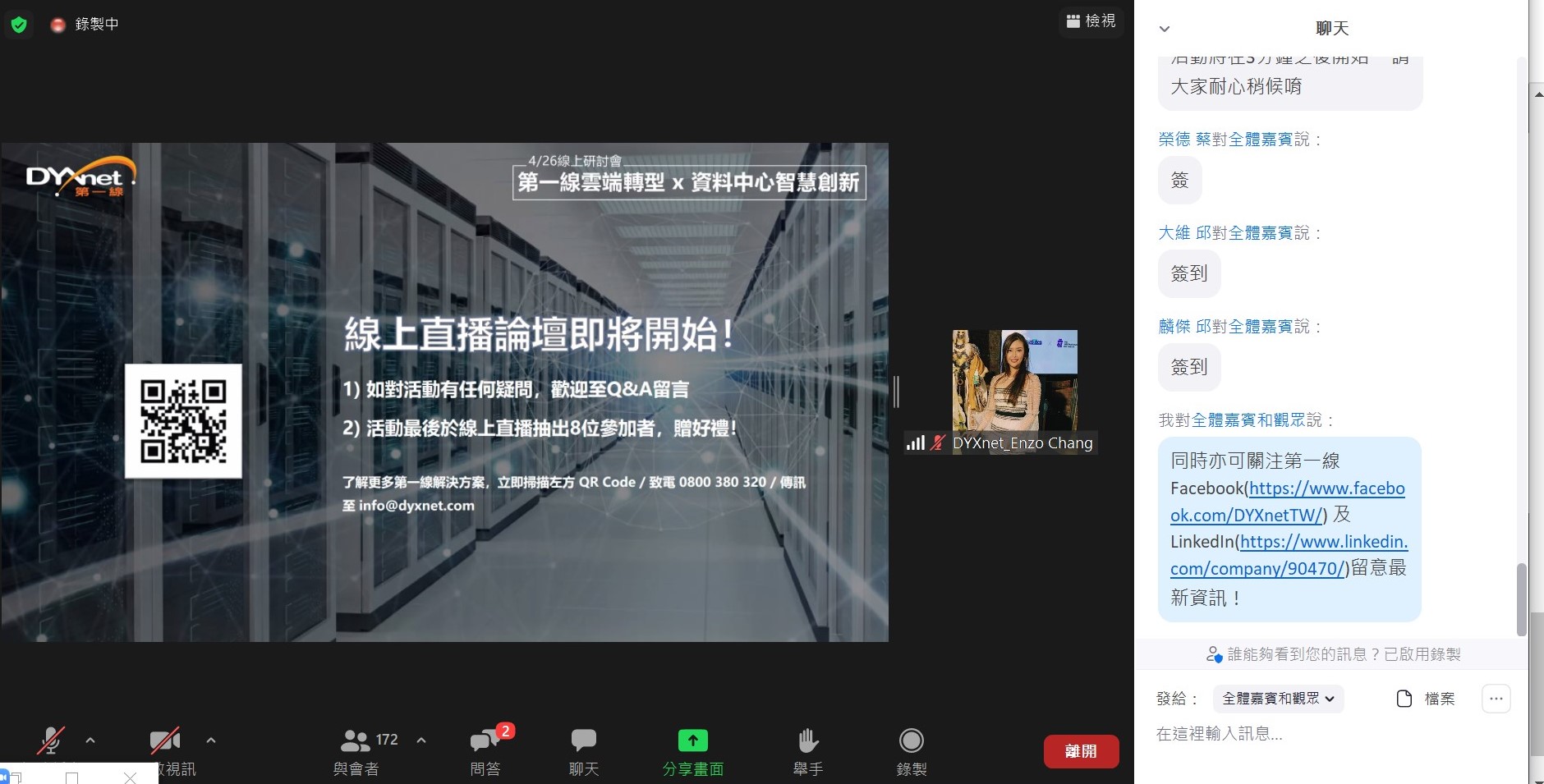Unmute the microphone in the toolbar

click(x=51, y=740)
